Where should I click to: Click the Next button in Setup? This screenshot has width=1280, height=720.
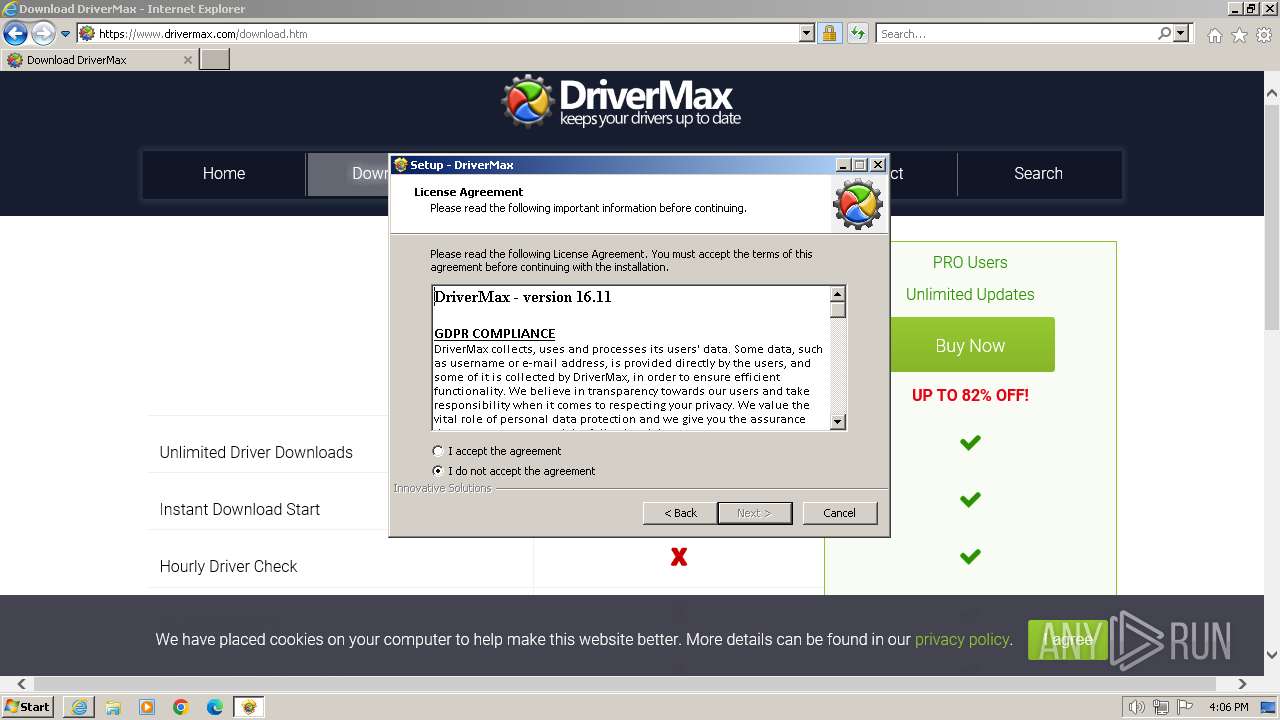tap(754, 513)
